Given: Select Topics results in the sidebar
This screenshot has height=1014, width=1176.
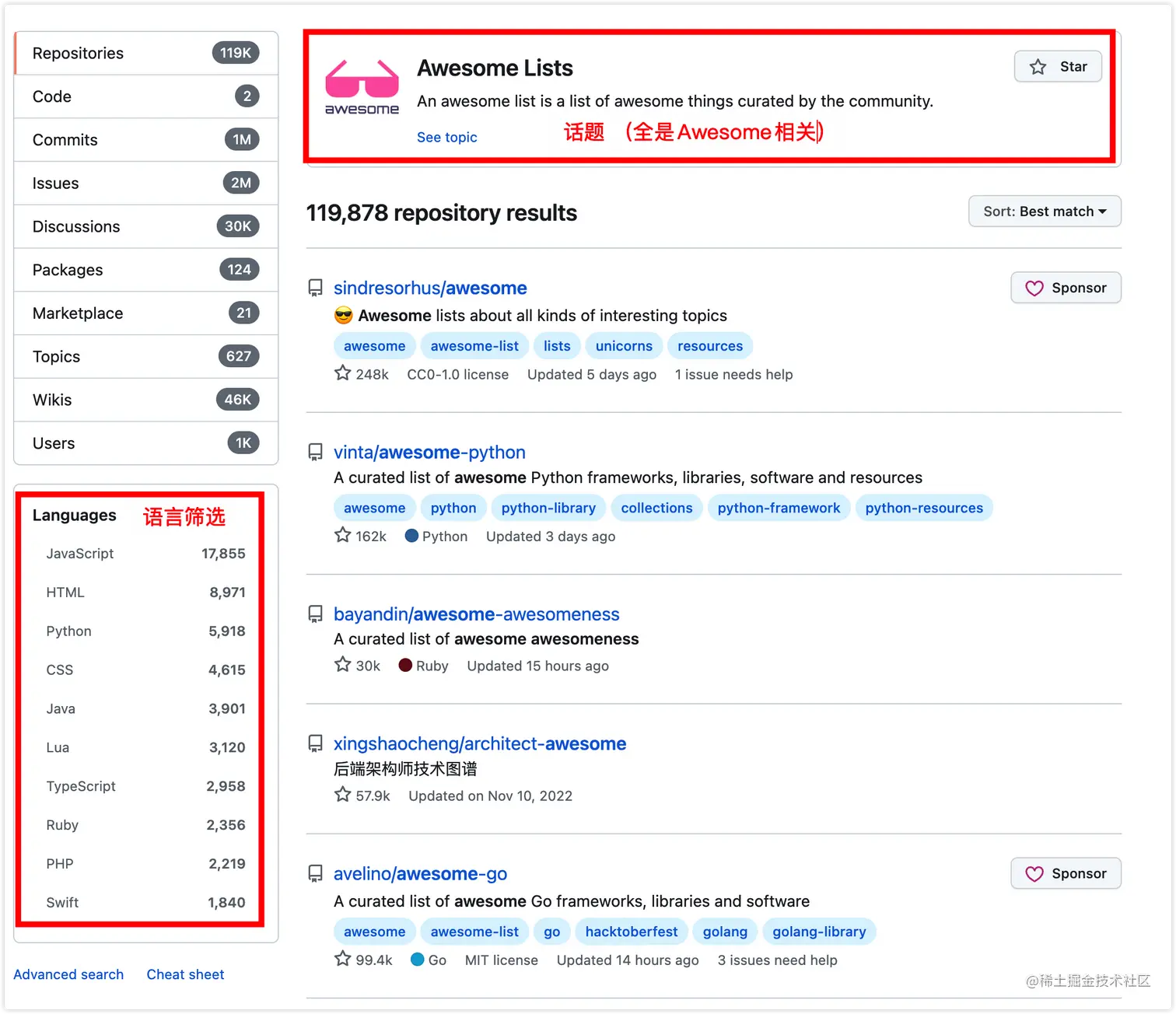Looking at the screenshot, I should coord(146,356).
